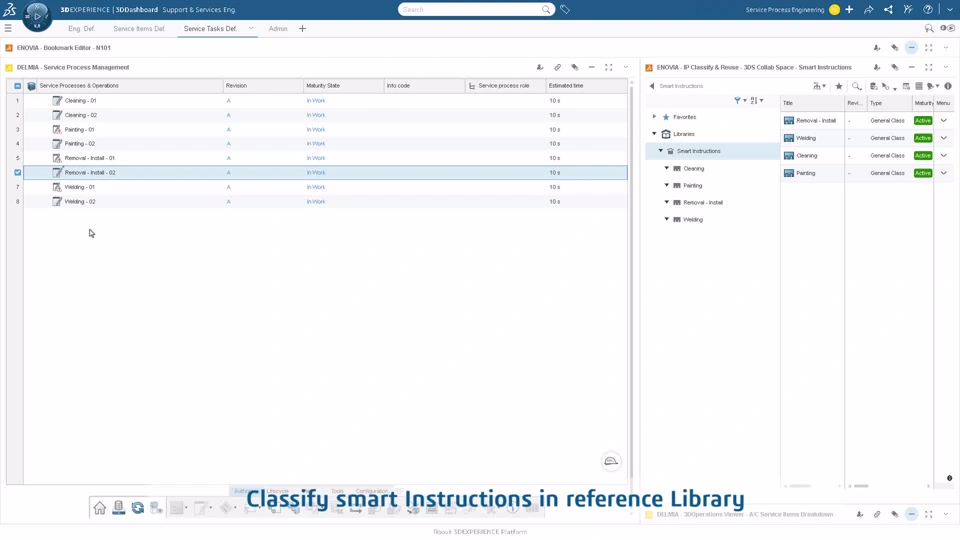Image resolution: width=960 pixels, height=540 pixels.
Task: Click the plus add icon in top bar
Action: click(x=849, y=10)
